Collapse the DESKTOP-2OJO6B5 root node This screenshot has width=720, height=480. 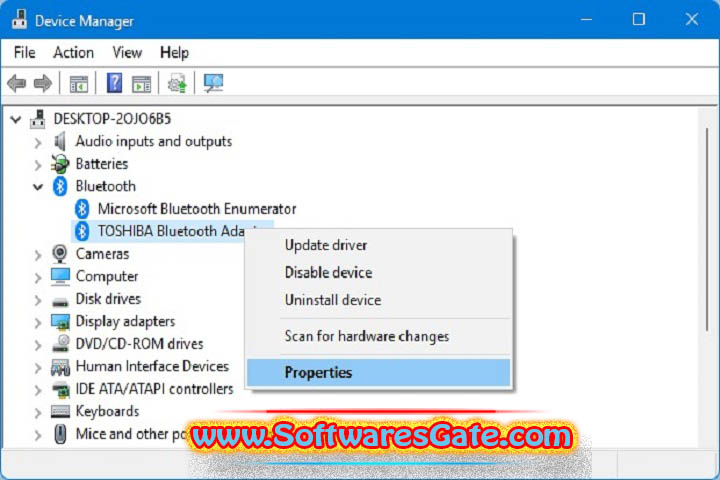tap(16, 120)
